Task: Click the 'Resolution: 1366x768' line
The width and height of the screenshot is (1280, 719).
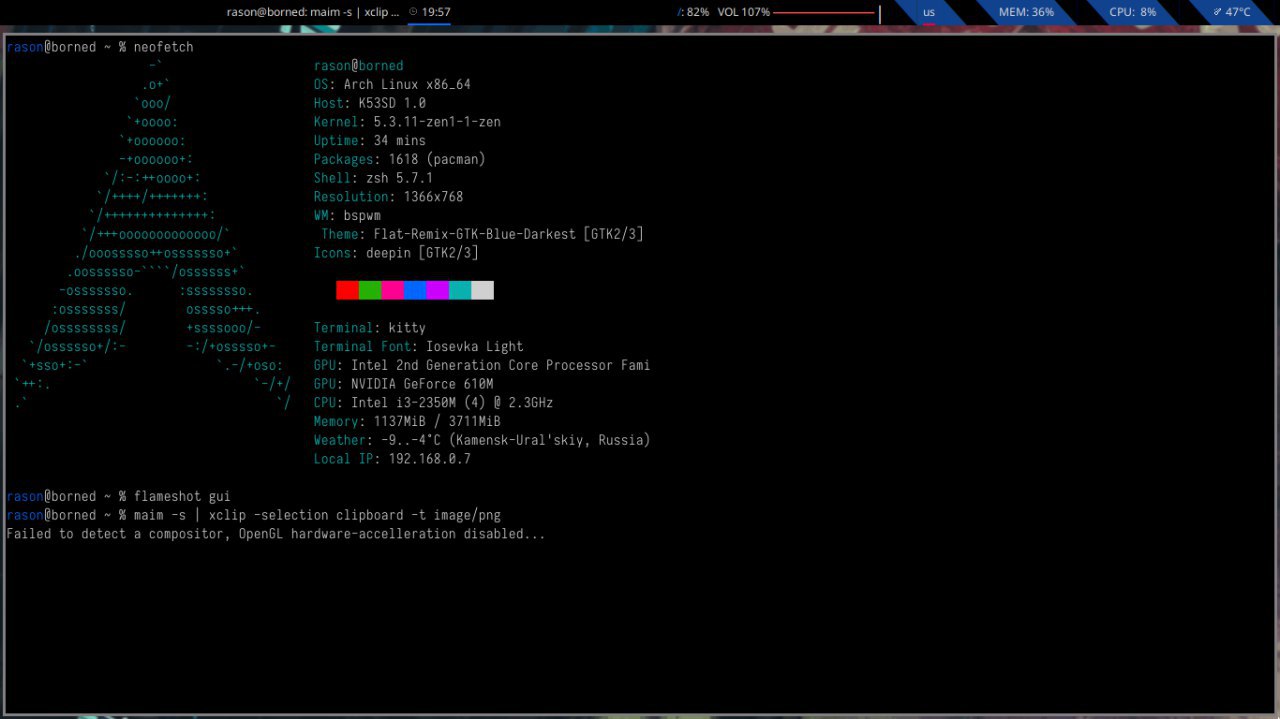Action: [388, 197]
